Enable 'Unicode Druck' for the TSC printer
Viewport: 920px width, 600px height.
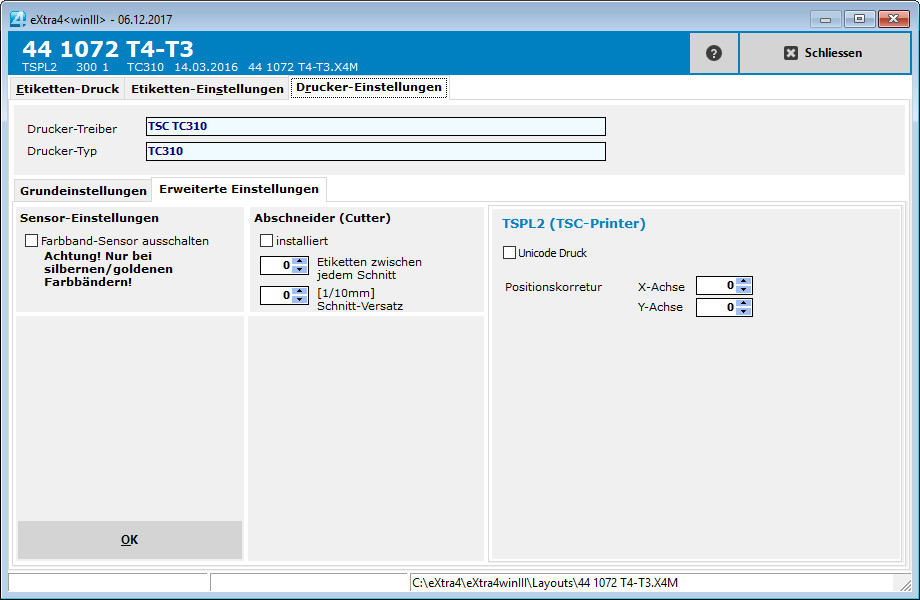pyautogui.click(x=508, y=253)
